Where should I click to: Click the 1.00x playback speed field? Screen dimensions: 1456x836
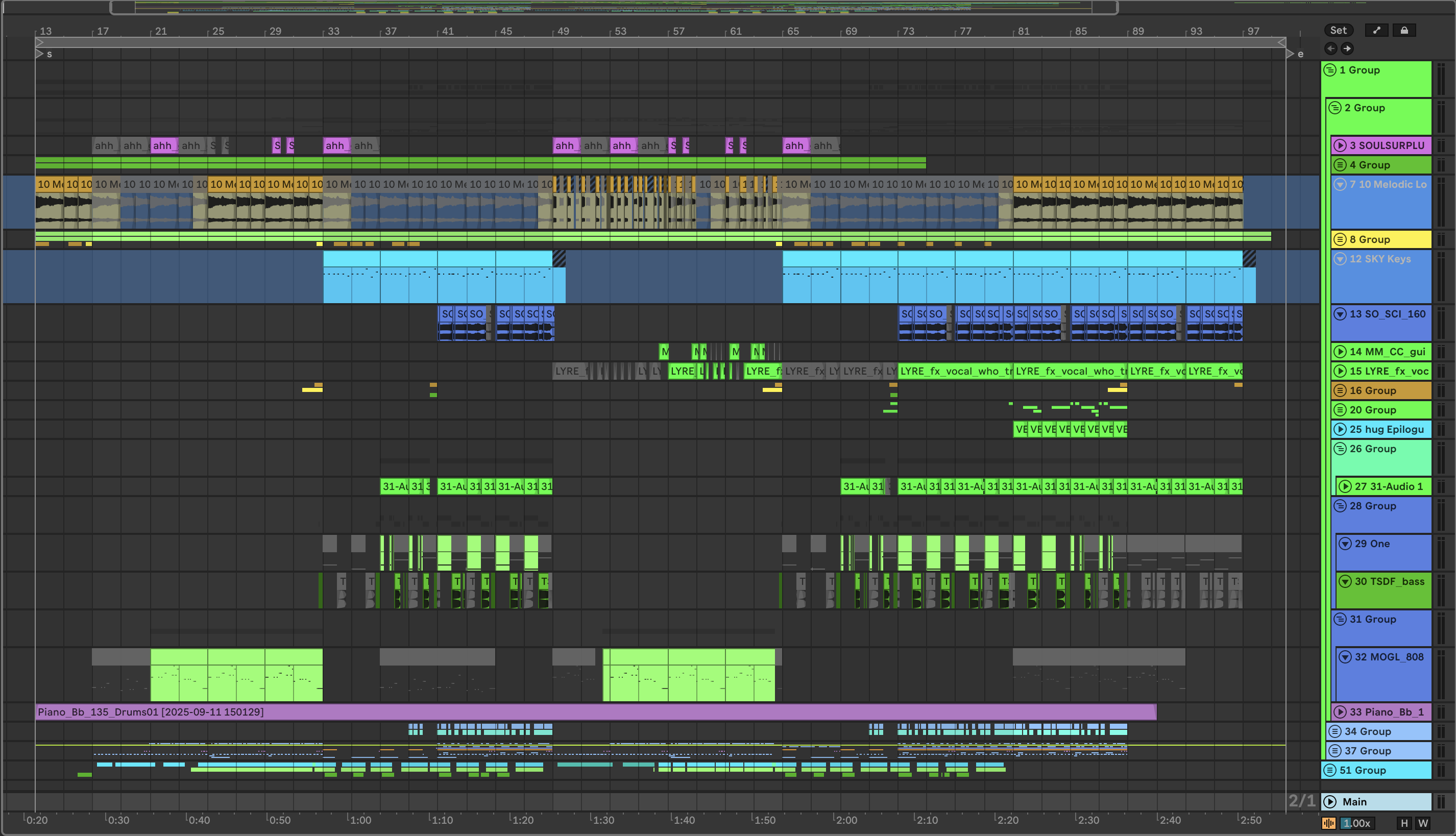coord(1356,823)
